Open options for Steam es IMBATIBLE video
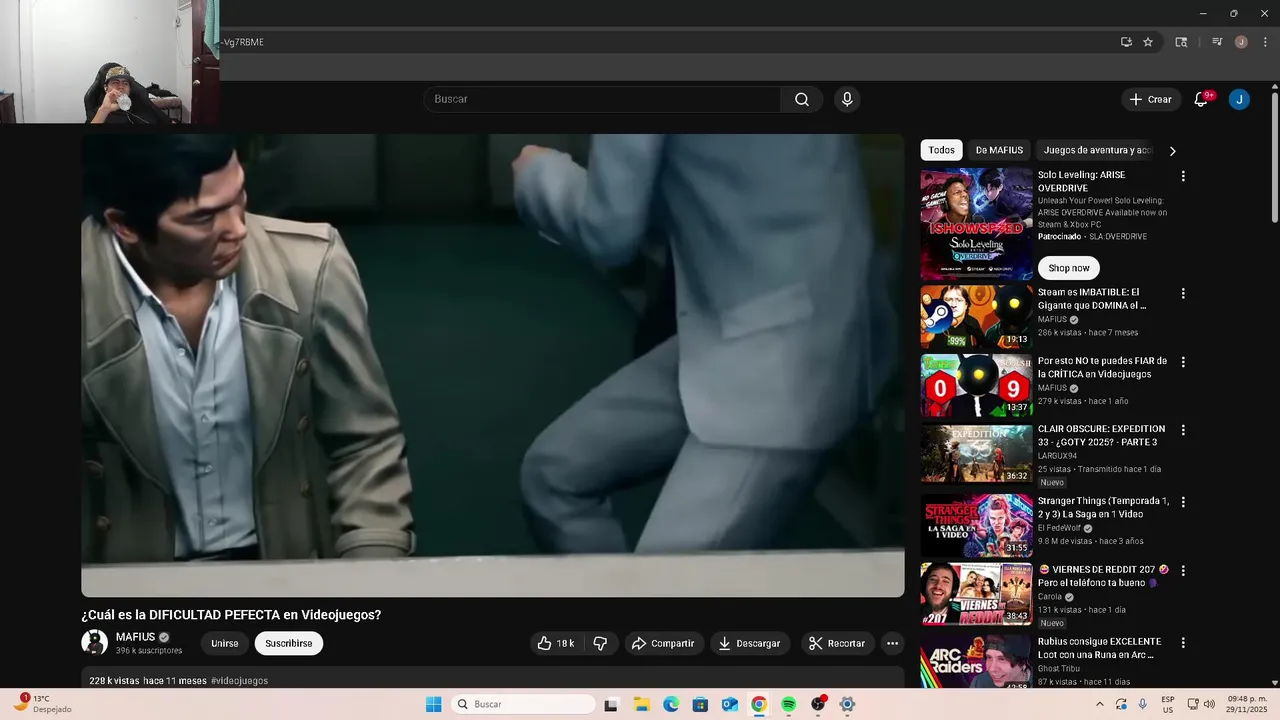Screen dimensions: 1280x720 1183,294
